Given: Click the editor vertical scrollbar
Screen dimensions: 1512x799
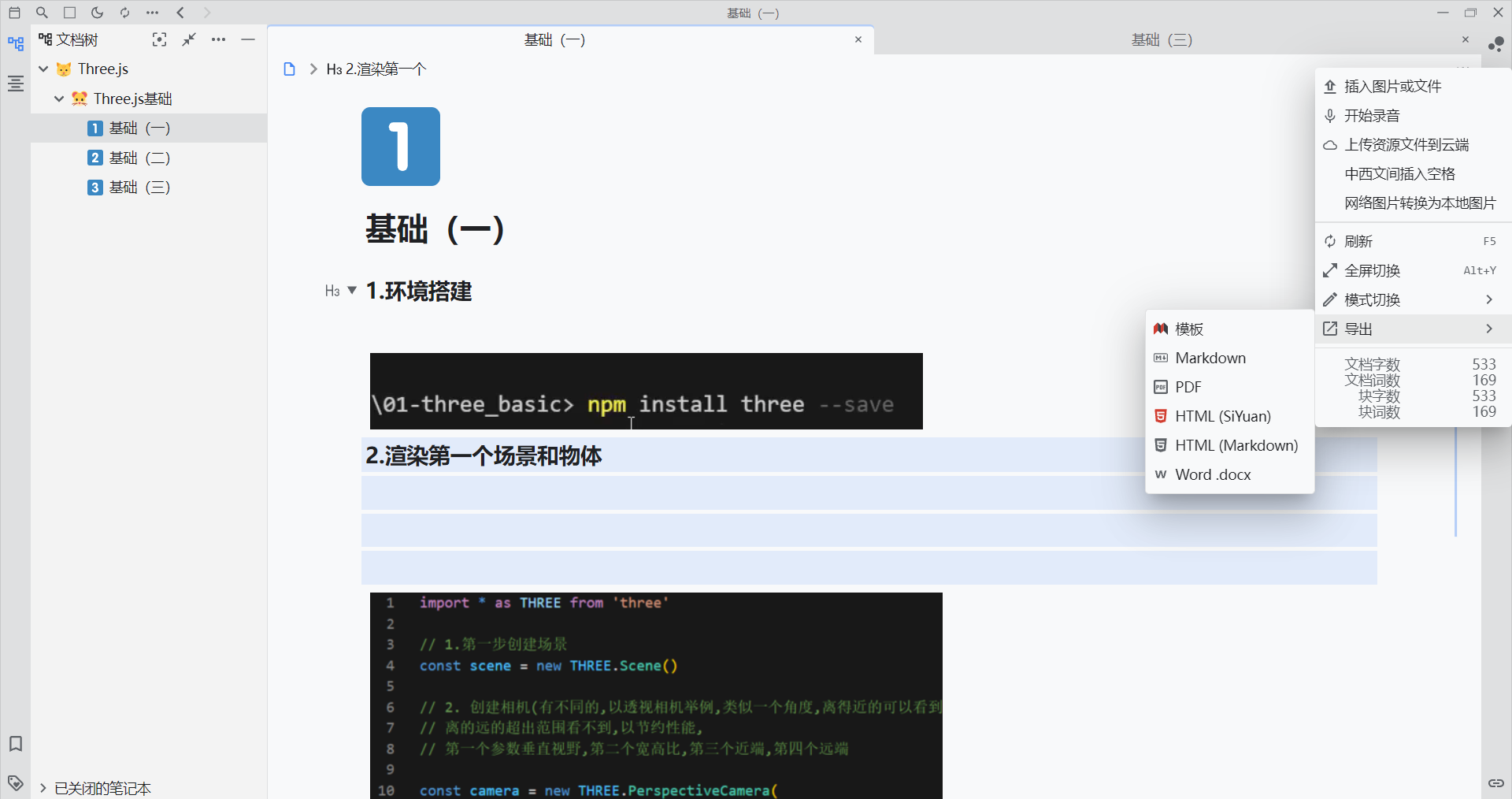Looking at the screenshot, I should pyautogui.click(x=1456, y=482).
